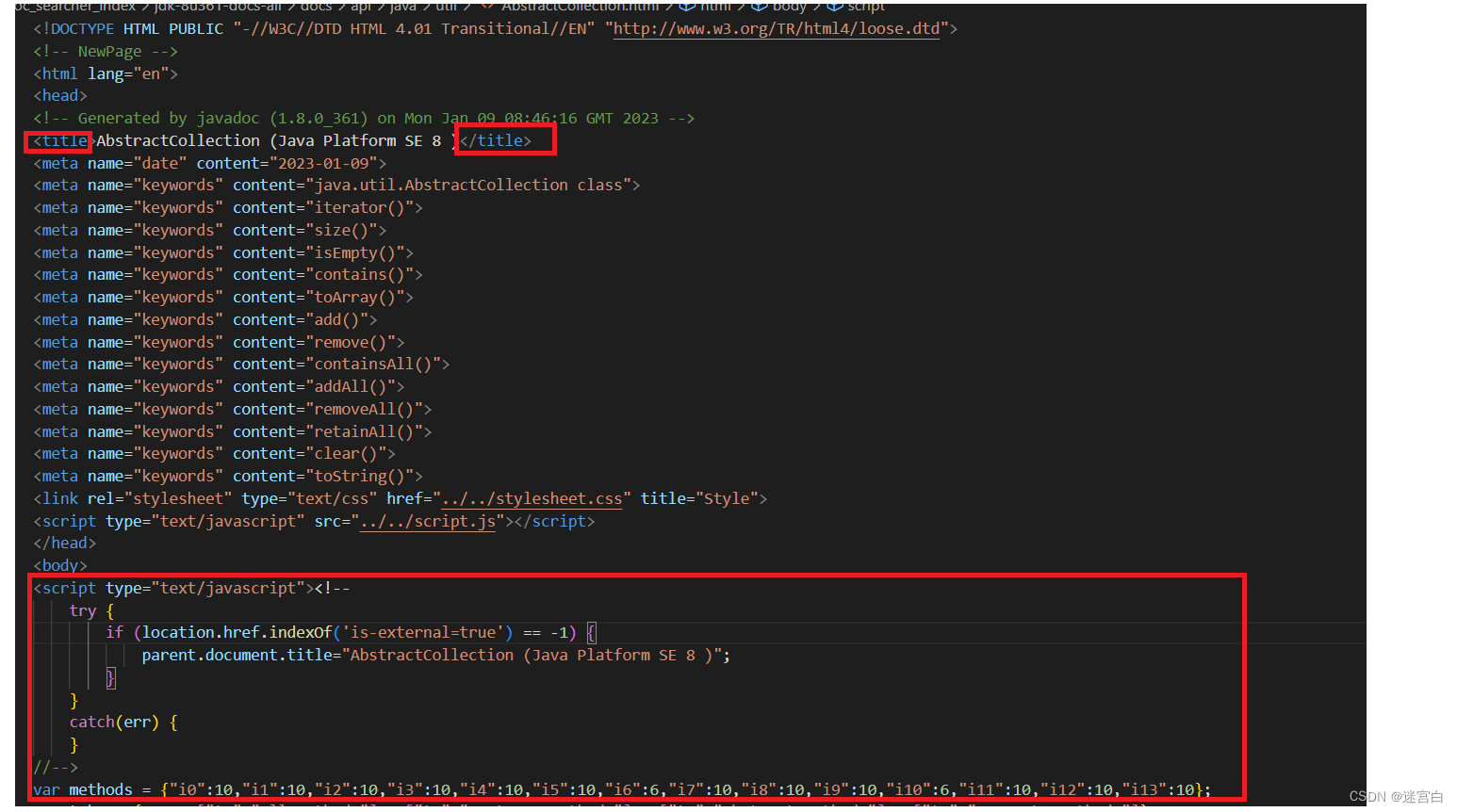The height and width of the screenshot is (812, 1457).
Task: Open the w3.org loose.dtd URL link
Action: [x=777, y=28]
